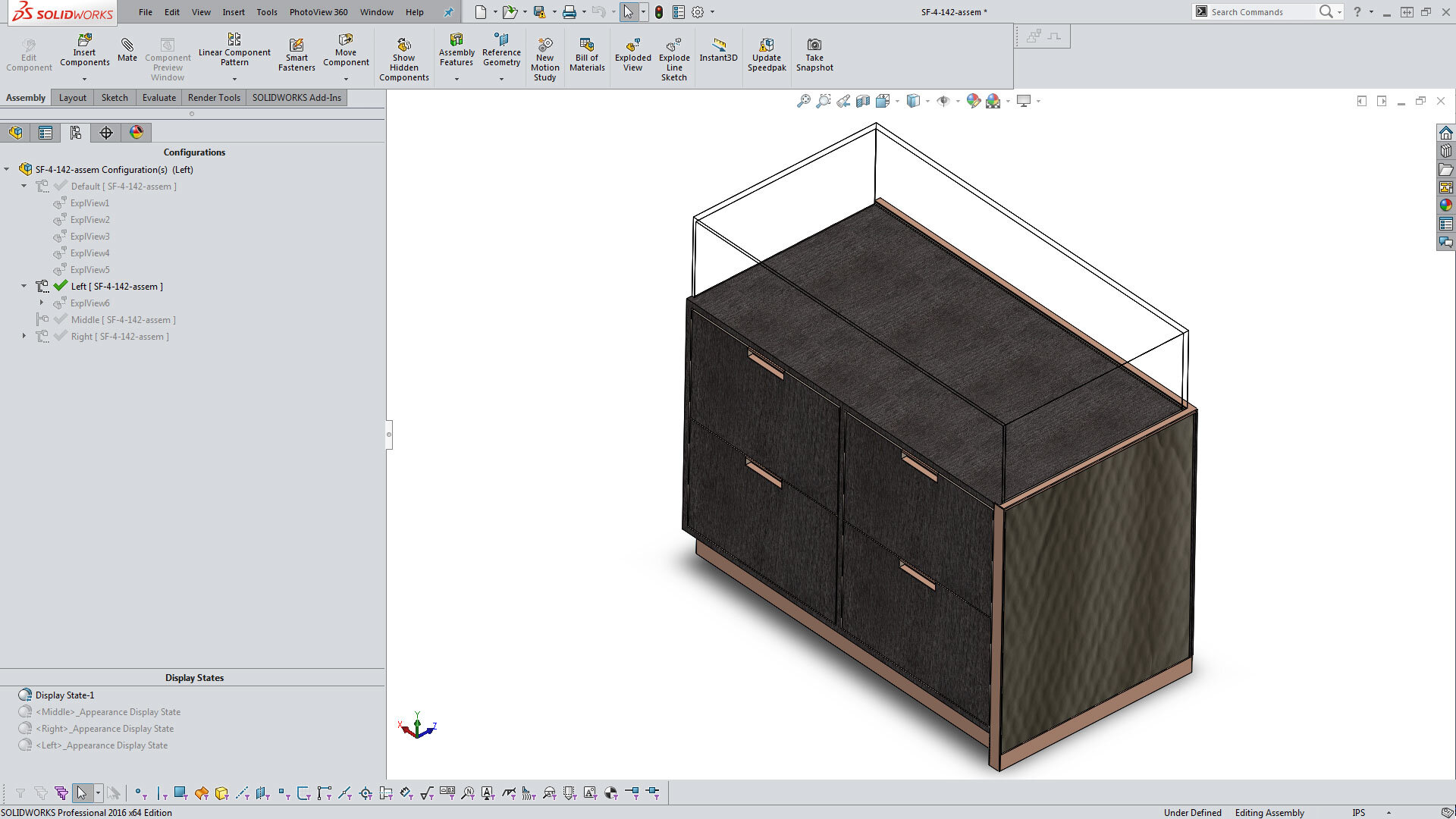Click panel collapse handle on divider

[389, 435]
